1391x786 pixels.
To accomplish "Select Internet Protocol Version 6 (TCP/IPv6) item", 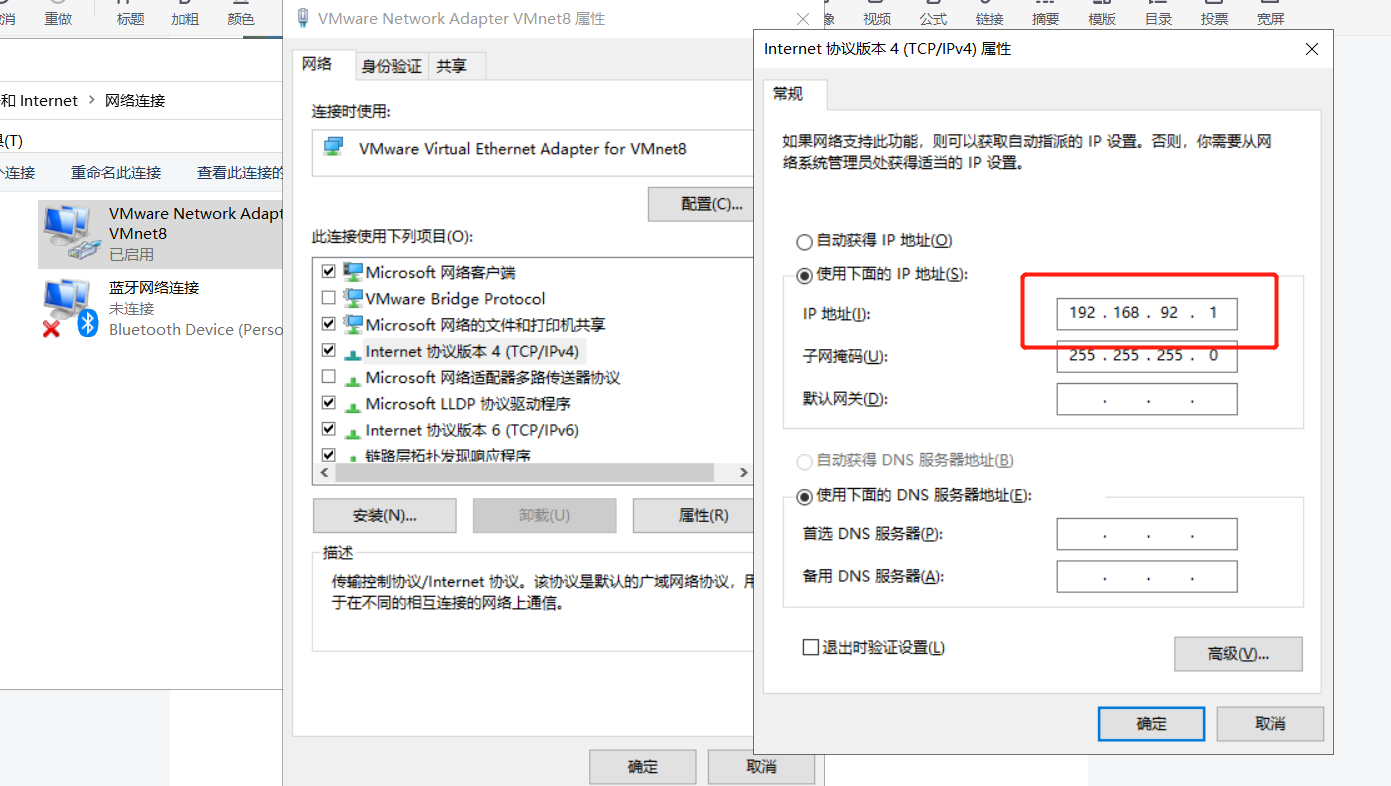I will [x=461, y=430].
